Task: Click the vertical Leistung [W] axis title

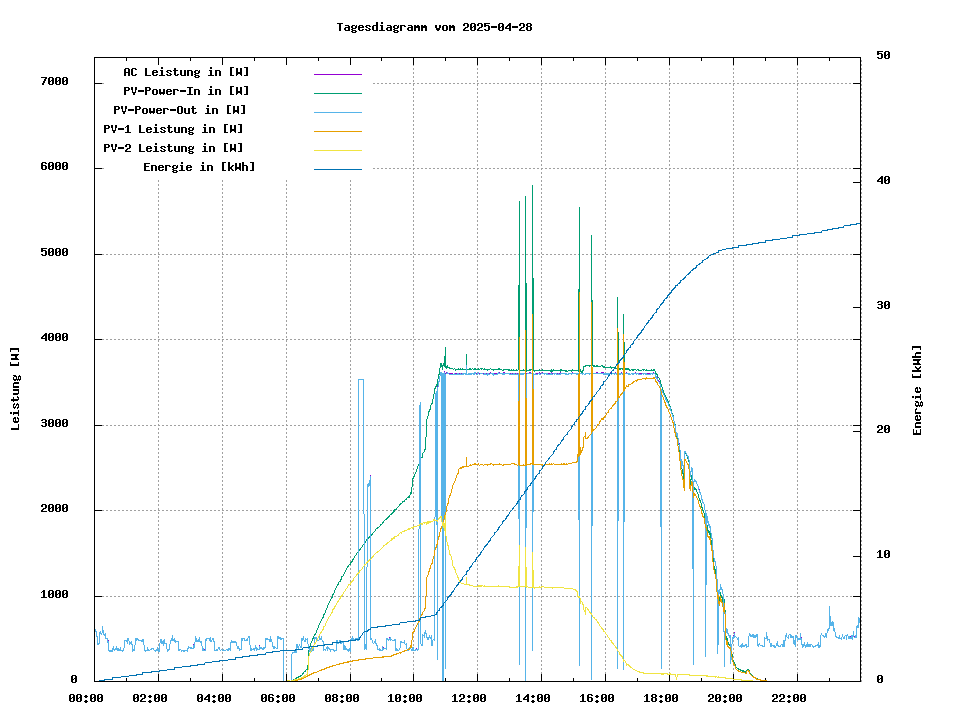Action: [16, 389]
